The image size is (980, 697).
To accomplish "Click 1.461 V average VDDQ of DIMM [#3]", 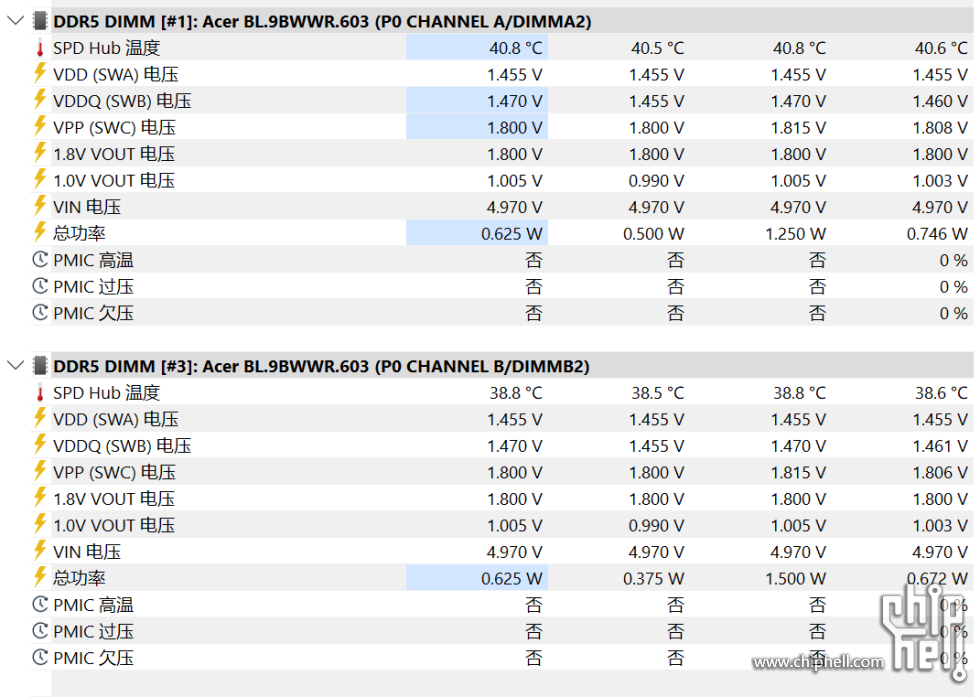I will tap(940, 446).
